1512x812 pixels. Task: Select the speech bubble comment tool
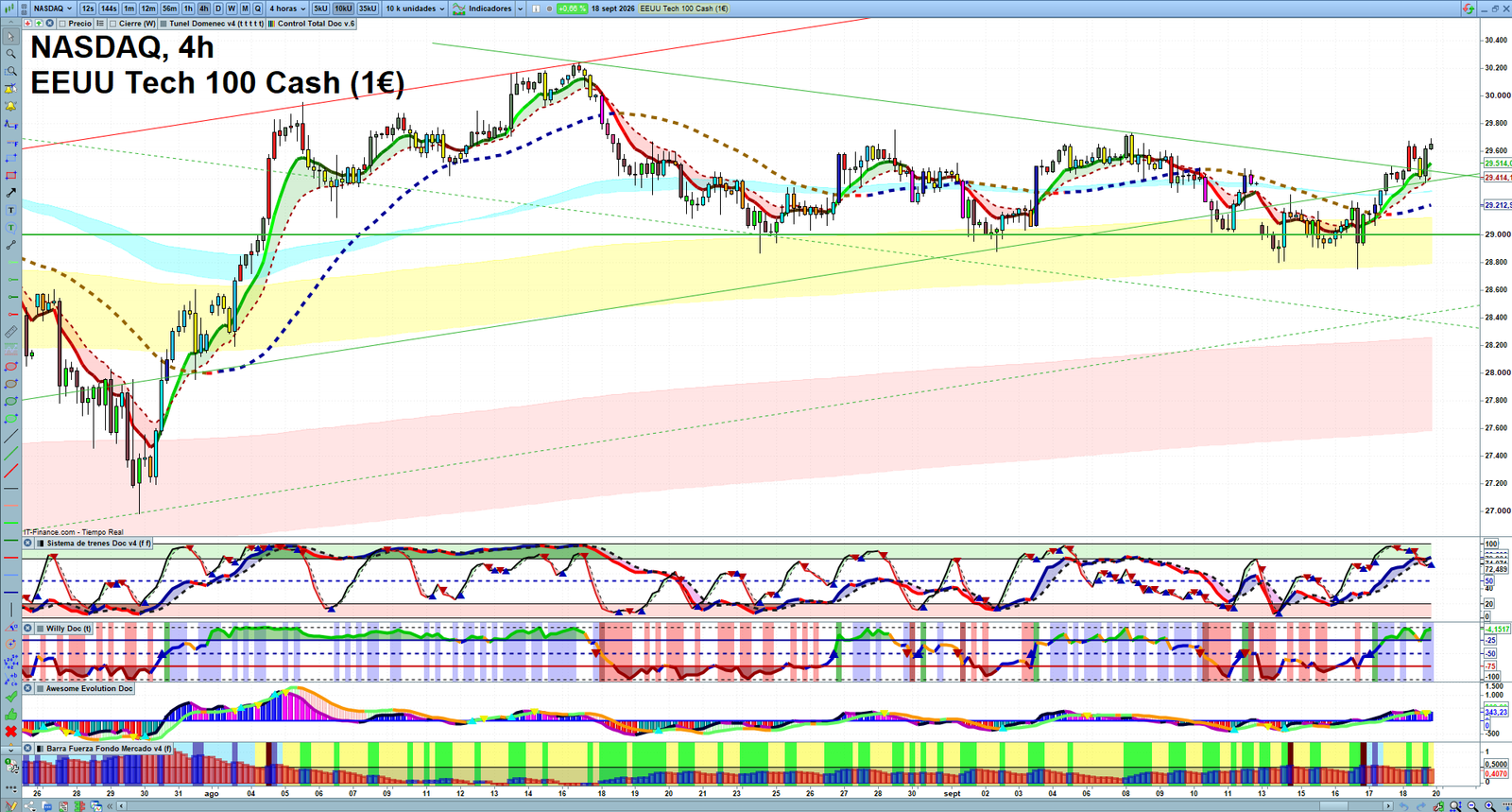coord(11,228)
